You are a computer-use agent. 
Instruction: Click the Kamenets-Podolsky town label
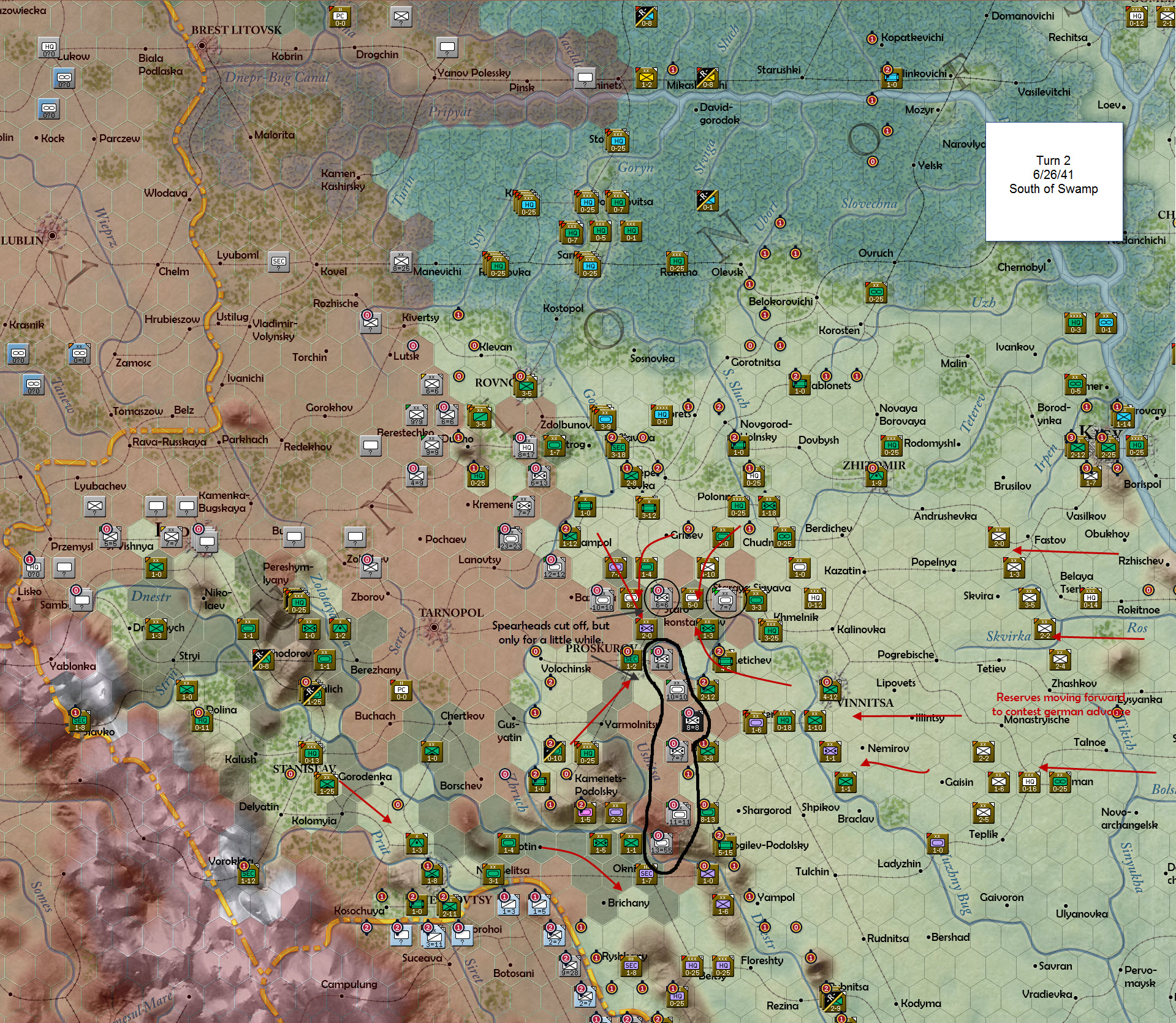(601, 785)
